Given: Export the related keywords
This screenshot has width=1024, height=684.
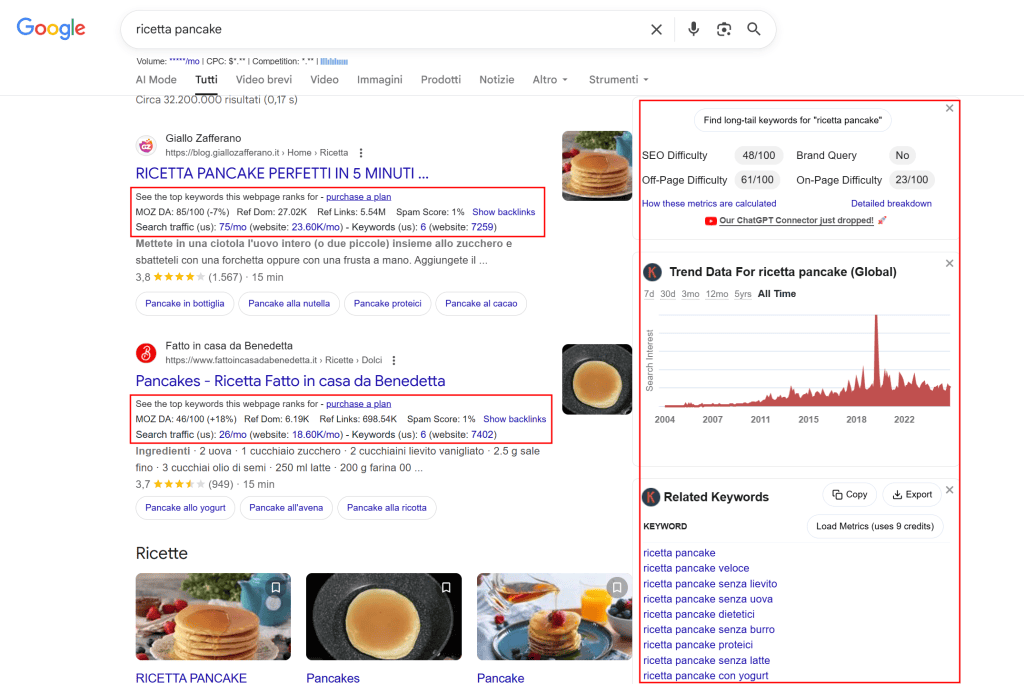Looking at the screenshot, I should (912, 495).
